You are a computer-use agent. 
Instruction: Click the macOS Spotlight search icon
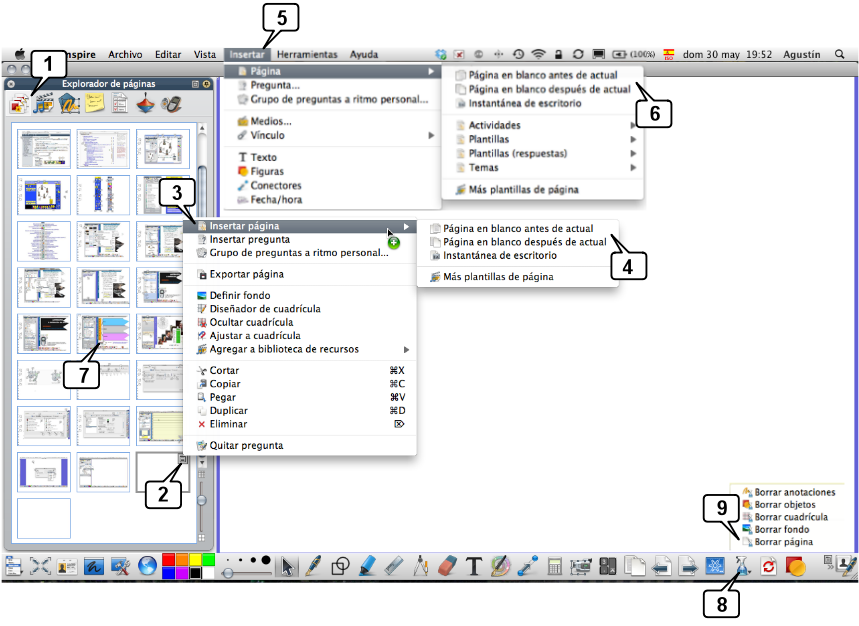click(840, 54)
